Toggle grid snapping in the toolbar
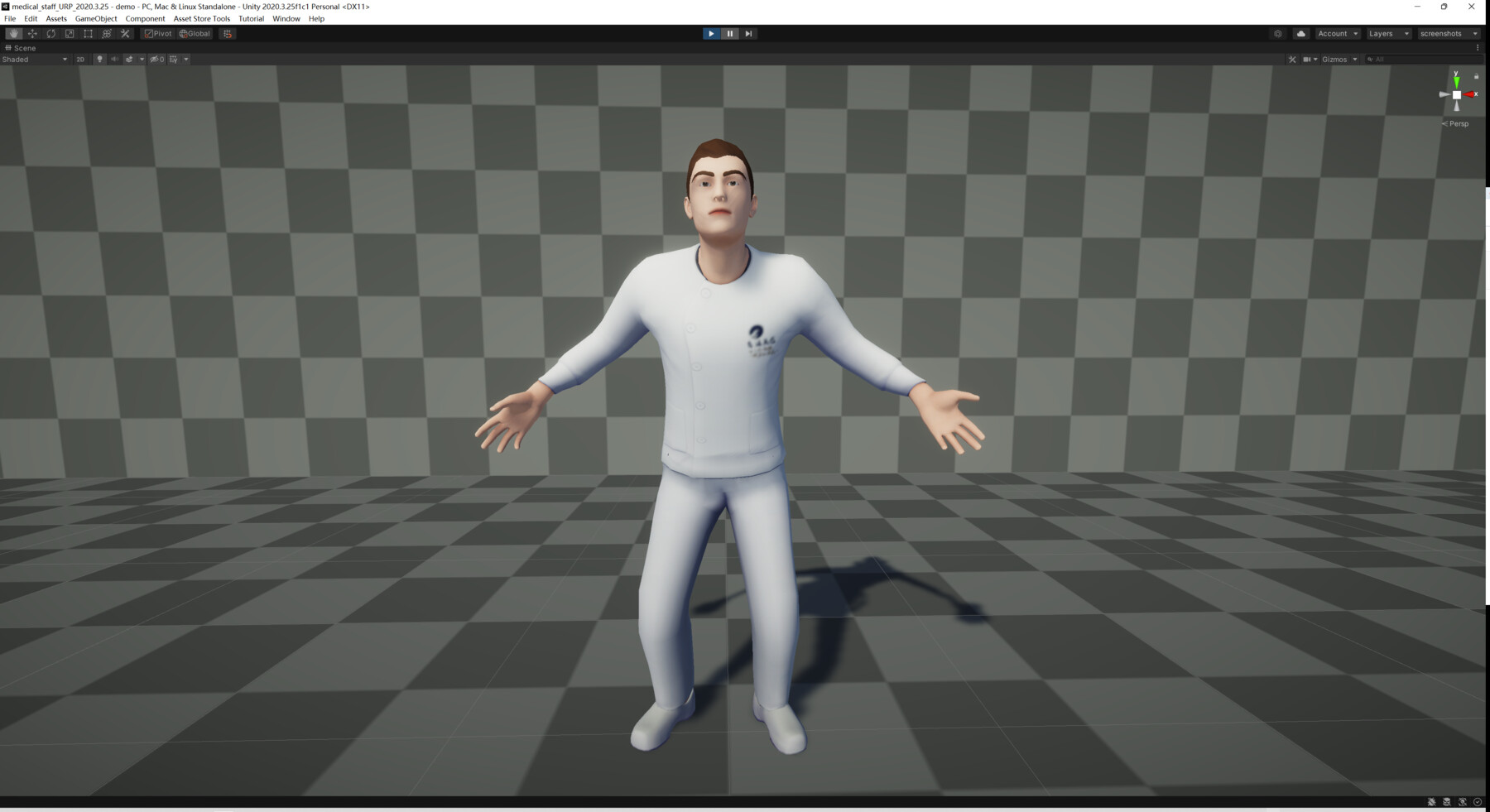Viewport: 1490px width, 812px height. (228, 34)
